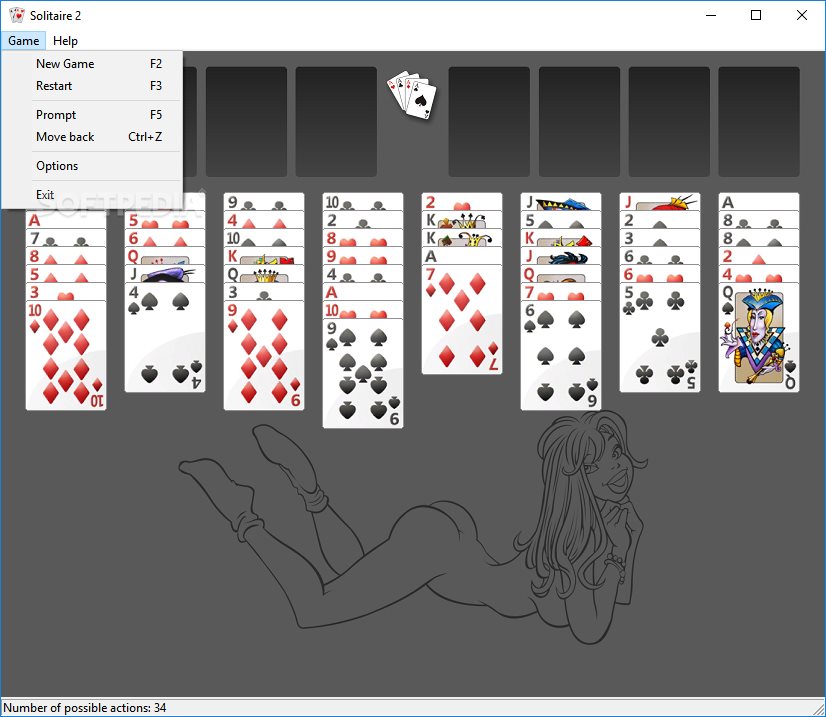
Task: Select the 10 of diamonds card
Action: click(x=66, y=356)
